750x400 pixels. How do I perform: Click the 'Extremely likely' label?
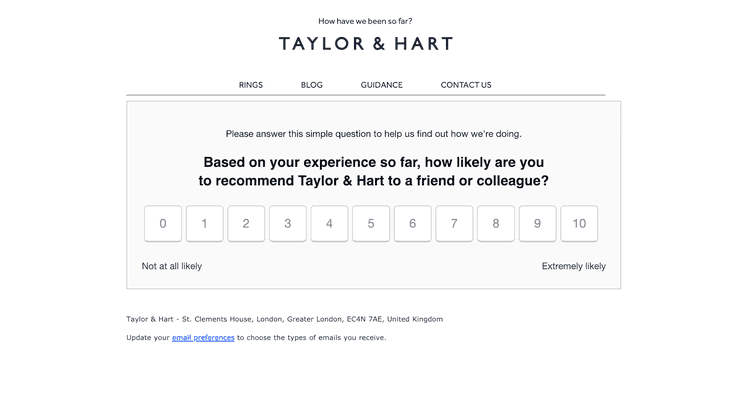(x=573, y=266)
